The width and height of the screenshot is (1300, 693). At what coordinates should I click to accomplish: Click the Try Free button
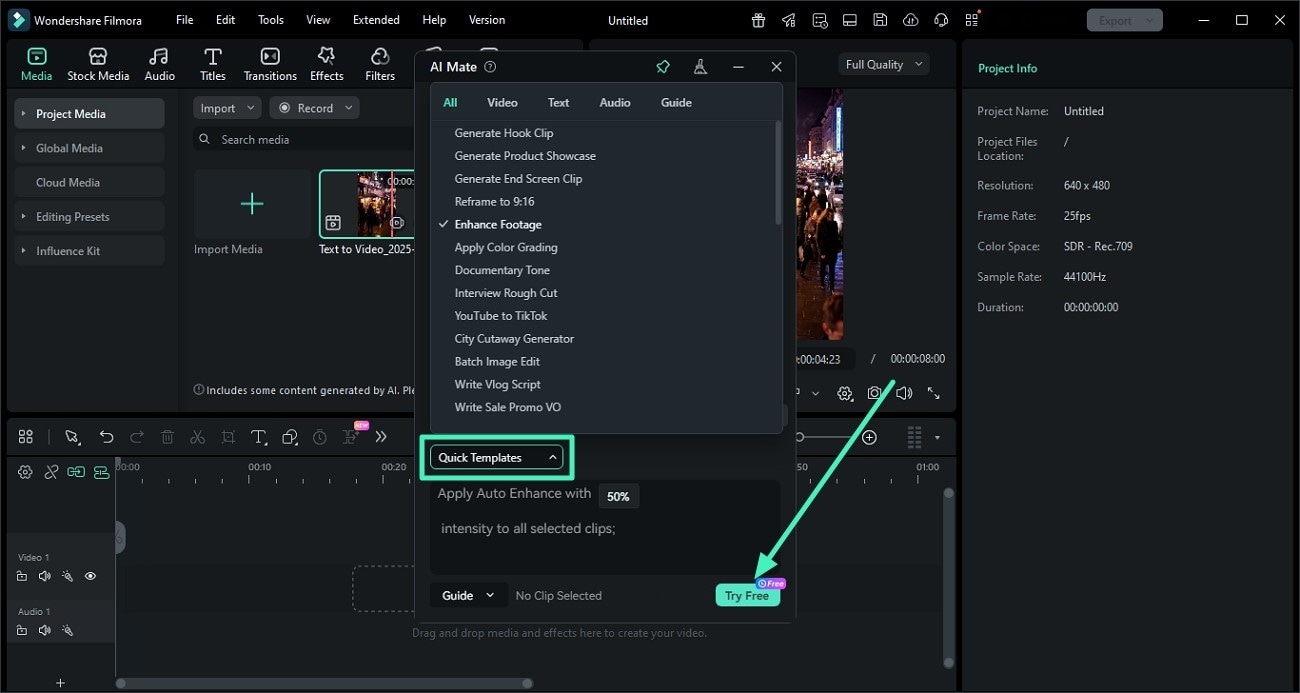747,595
